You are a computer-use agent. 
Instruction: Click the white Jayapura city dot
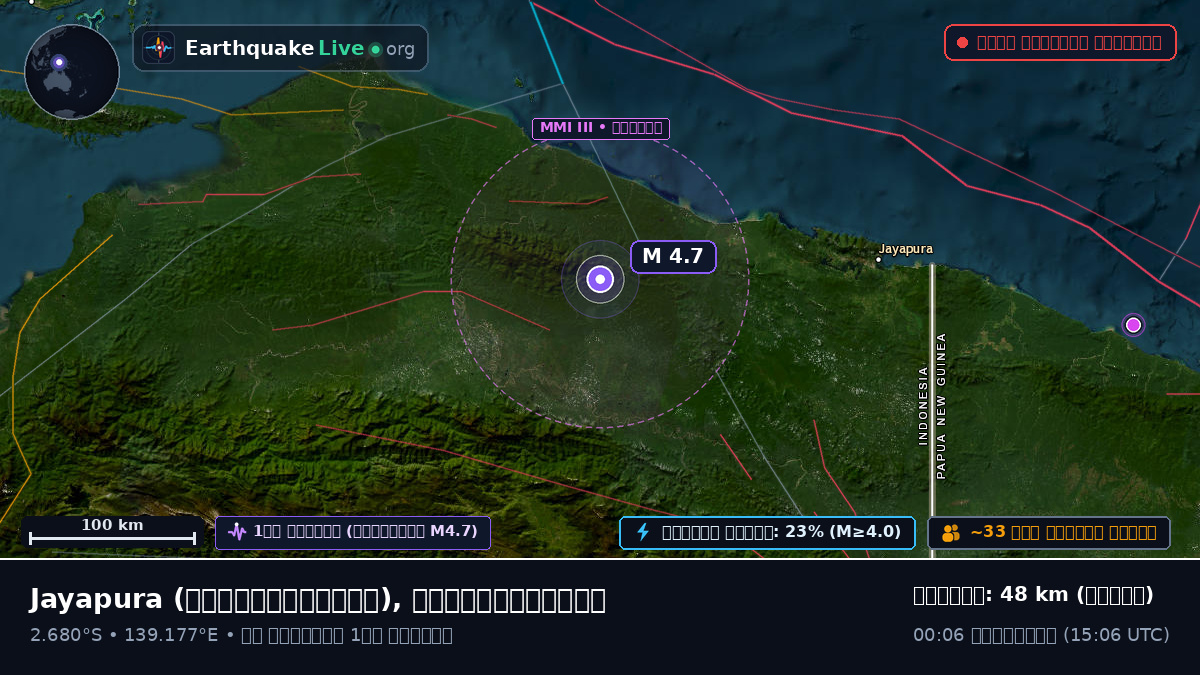879,260
